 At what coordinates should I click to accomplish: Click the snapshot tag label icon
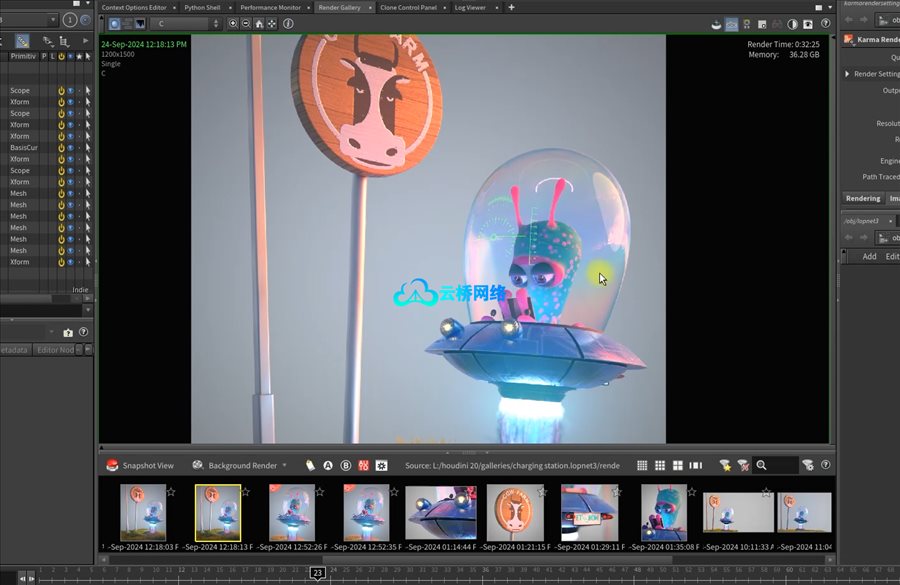(x=310, y=465)
